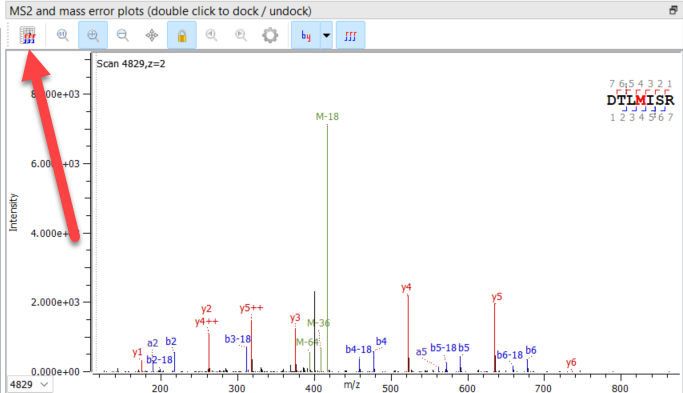Open the fragment ion table icon
This screenshot has width=683, height=393.
pos(27,35)
